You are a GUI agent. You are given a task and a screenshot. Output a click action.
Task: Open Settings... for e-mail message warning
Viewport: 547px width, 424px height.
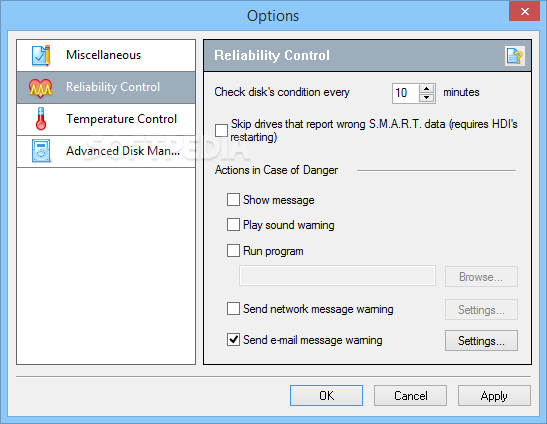[x=481, y=341]
